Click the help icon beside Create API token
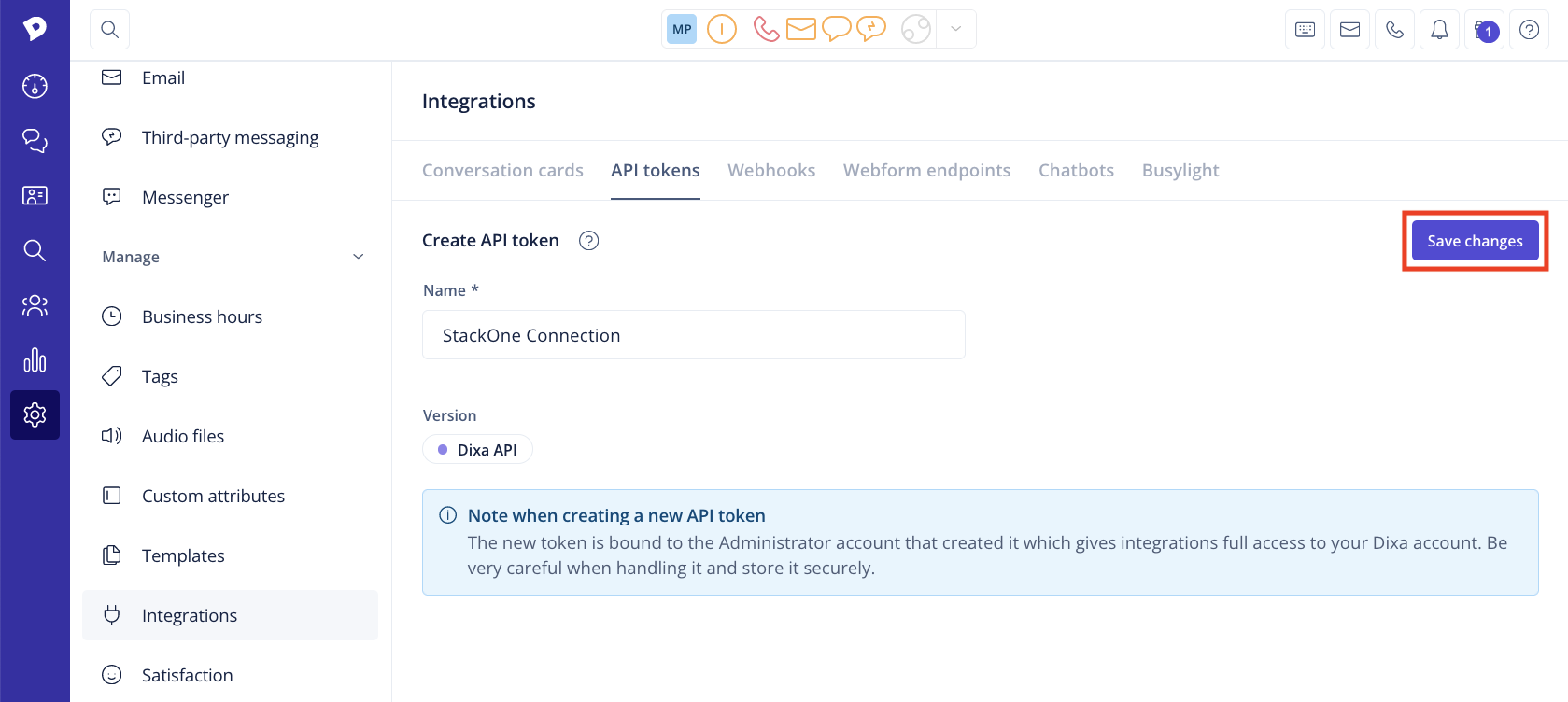 click(x=588, y=241)
